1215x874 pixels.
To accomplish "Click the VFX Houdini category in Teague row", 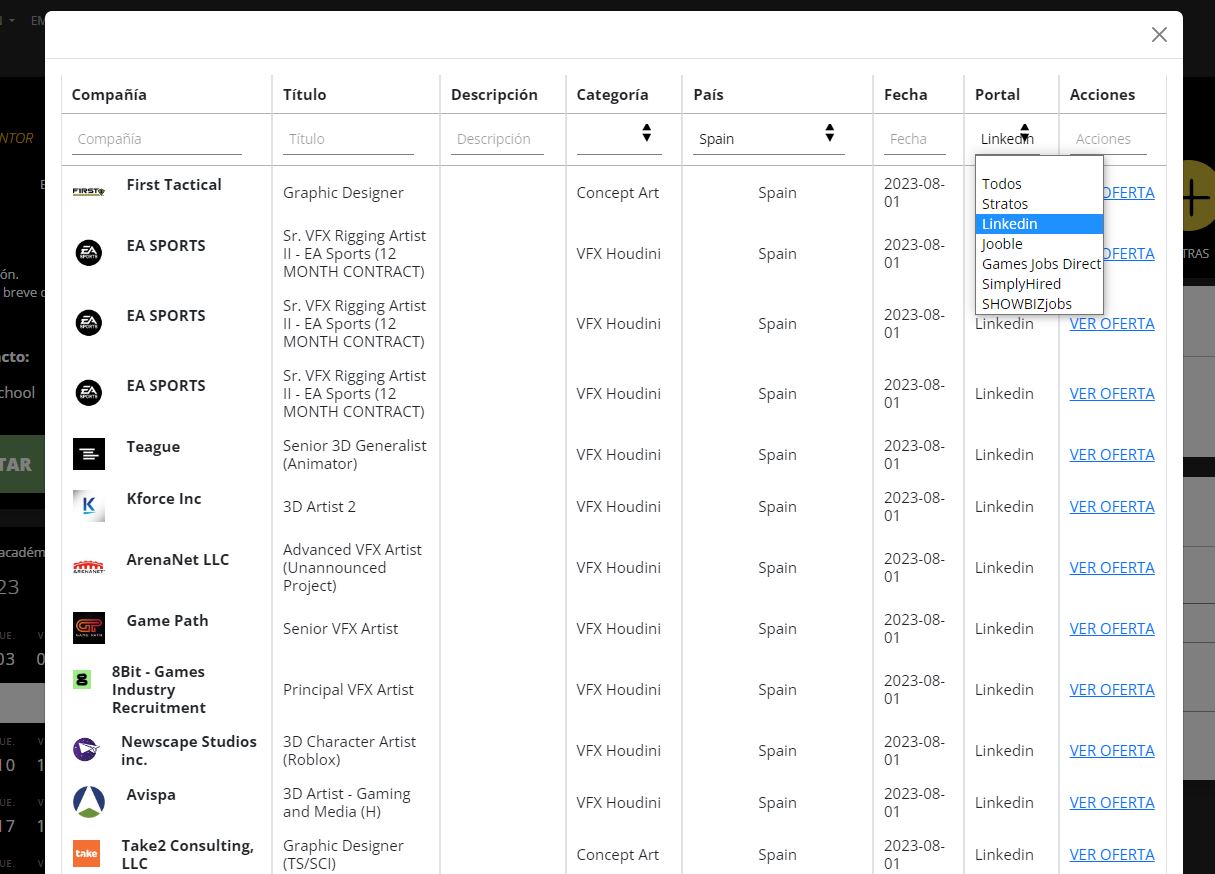I will 619,454.
